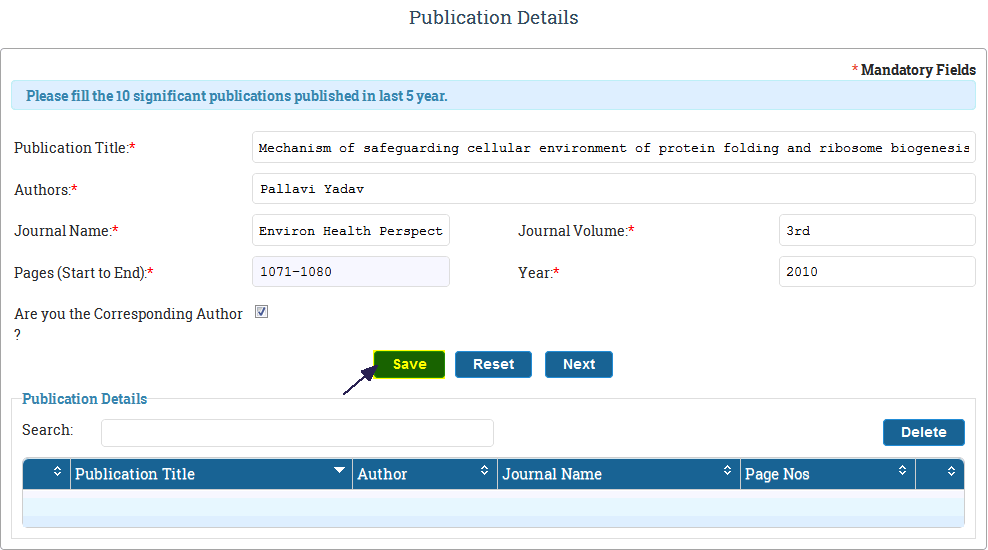Sort table by Author column
The height and width of the screenshot is (550, 988).
tap(425, 474)
